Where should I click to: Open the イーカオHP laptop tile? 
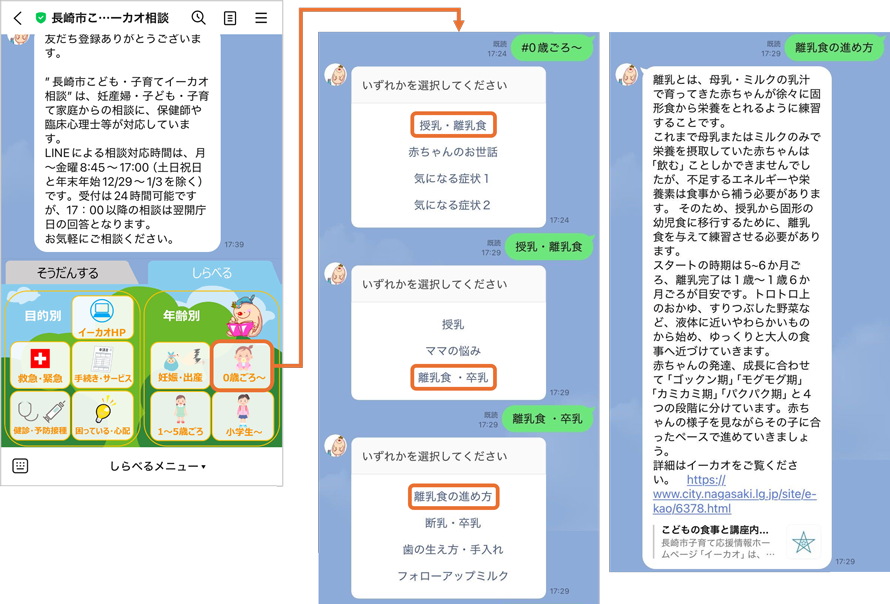tap(102, 317)
